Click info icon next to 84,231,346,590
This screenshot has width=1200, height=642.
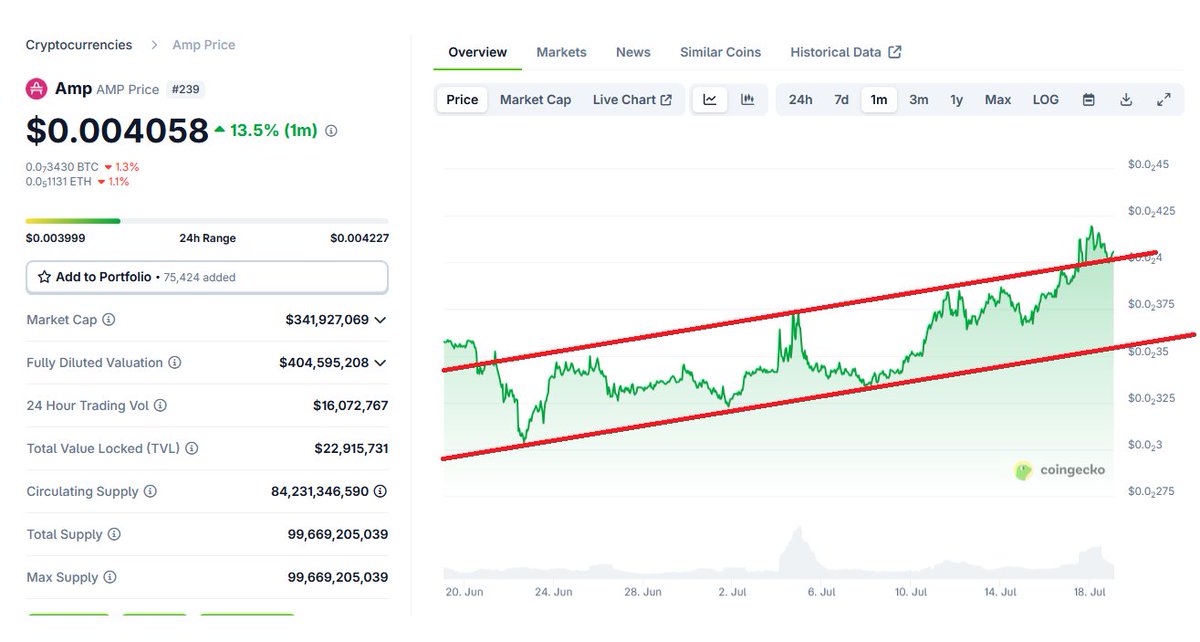coord(381,492)
